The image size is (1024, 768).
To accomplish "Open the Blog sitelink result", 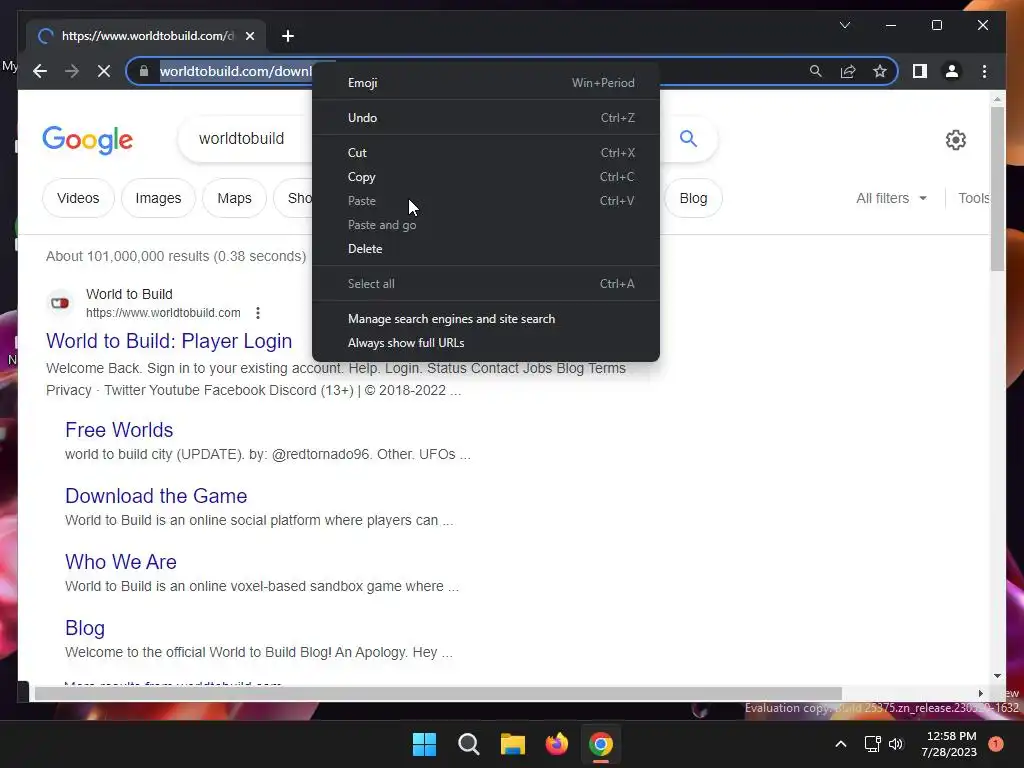I will click(85, 628).
